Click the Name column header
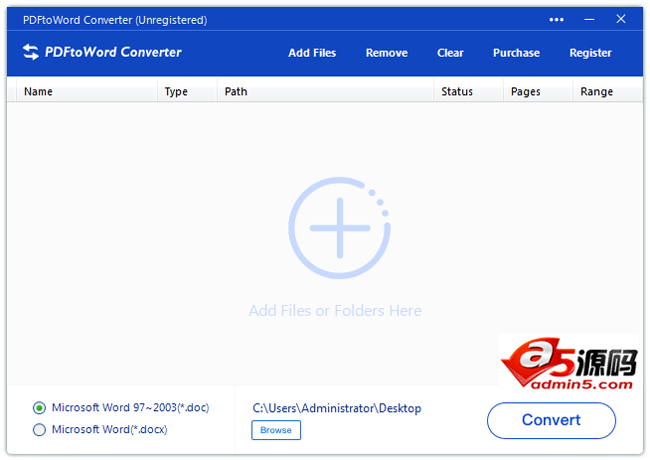The image size is (650, 460). click(38, 91)
